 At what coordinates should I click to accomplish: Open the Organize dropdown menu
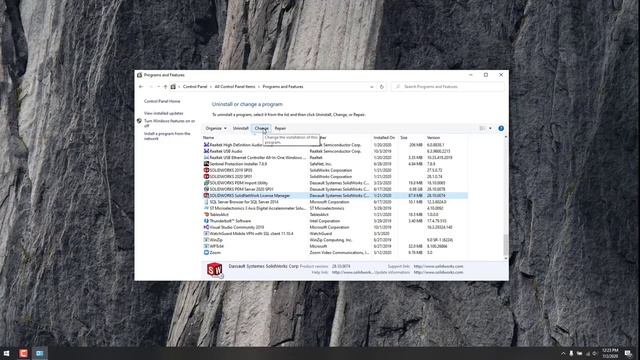coord(216,128)
